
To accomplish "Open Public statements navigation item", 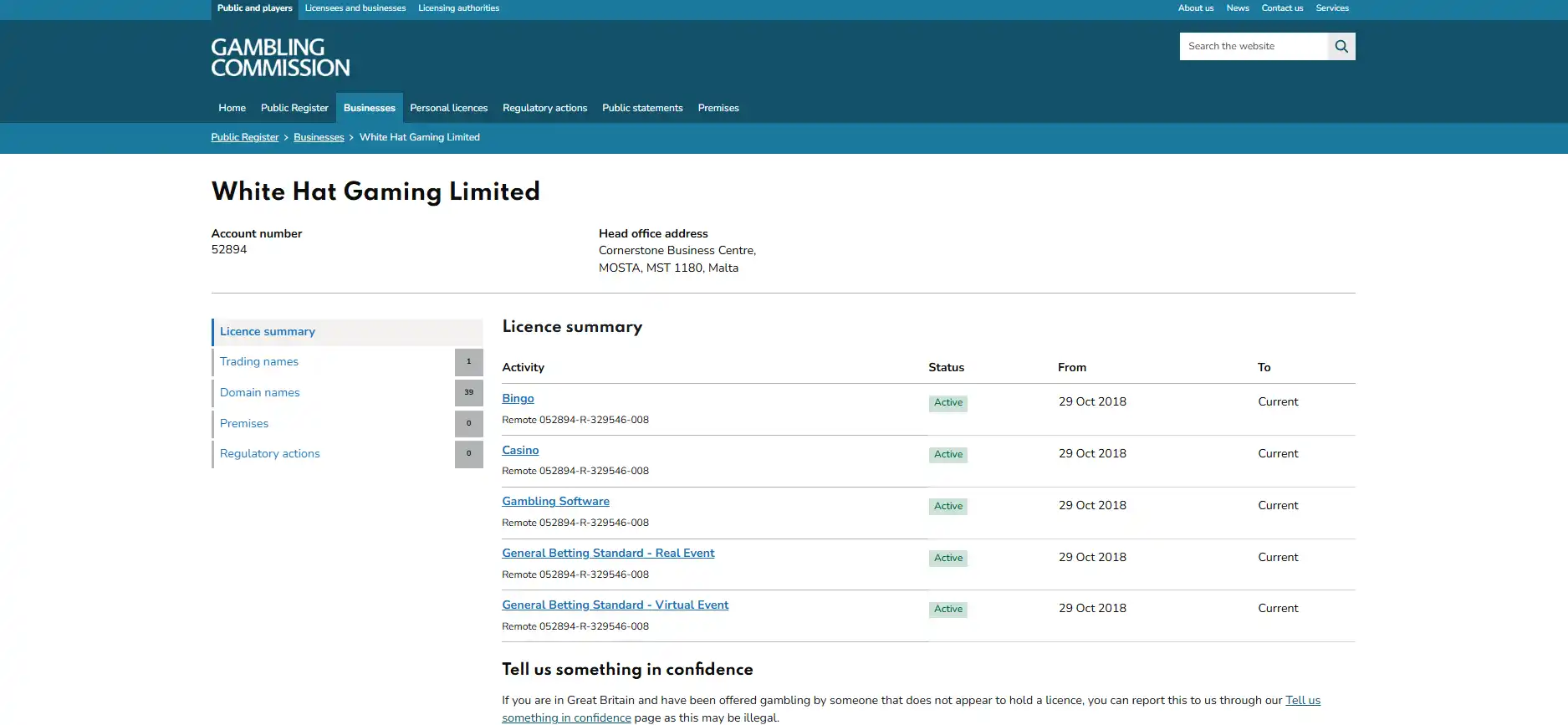I will [642, 108].
